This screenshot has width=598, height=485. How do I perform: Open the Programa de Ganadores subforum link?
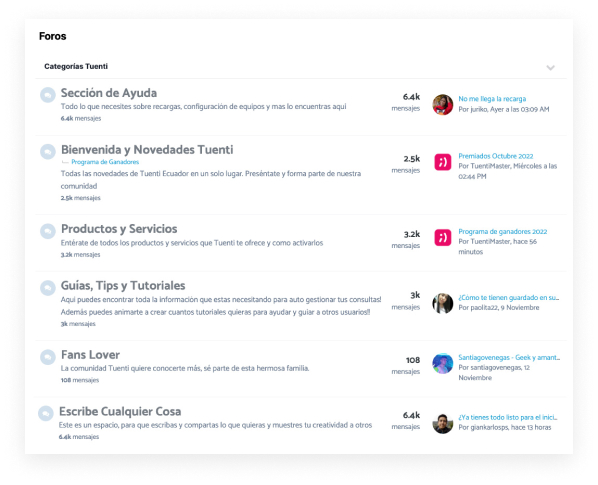click(x=105, y=162)
